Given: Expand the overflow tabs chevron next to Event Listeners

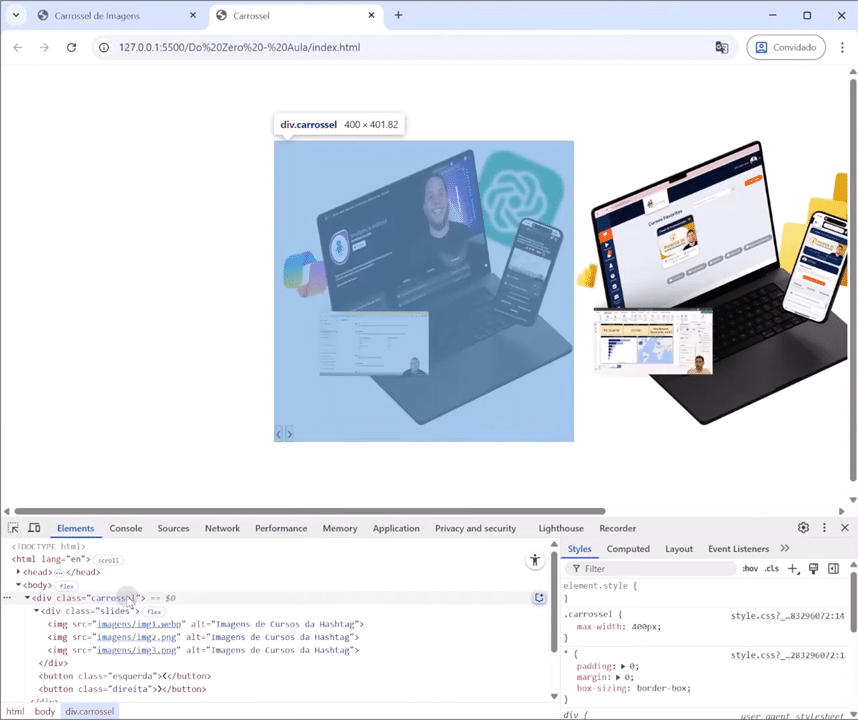Looking at the screenshot, I should [785, 548].
